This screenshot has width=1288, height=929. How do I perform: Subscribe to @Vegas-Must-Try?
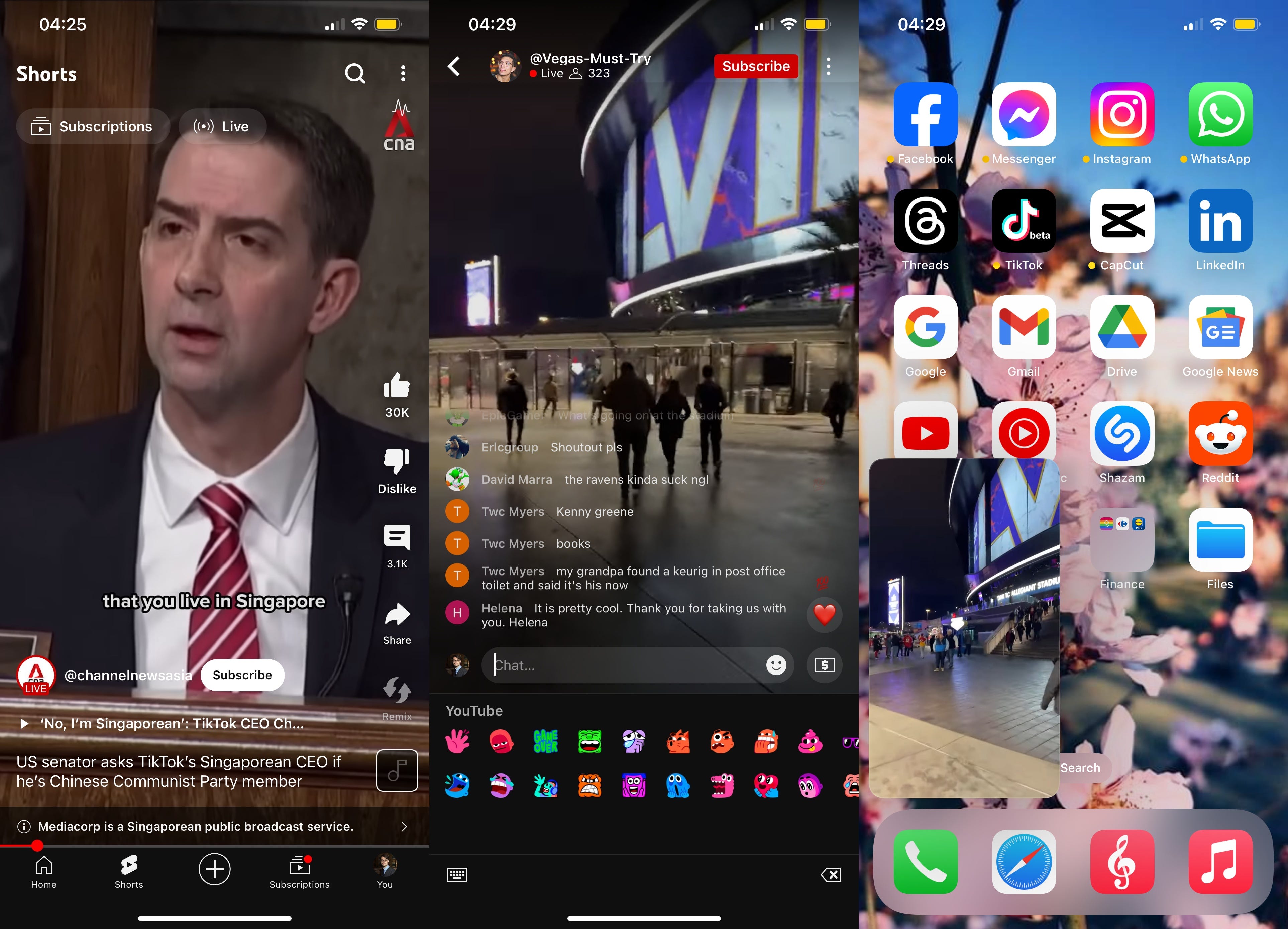[x=756, y=67]
